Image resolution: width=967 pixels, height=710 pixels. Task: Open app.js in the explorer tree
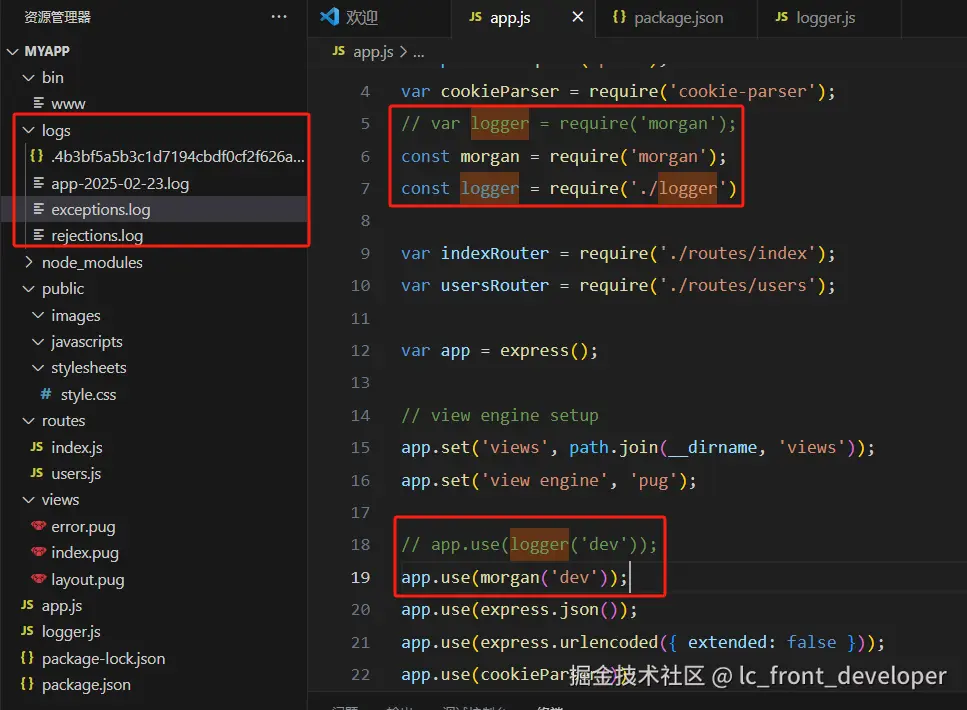click(x=62, y=606)
